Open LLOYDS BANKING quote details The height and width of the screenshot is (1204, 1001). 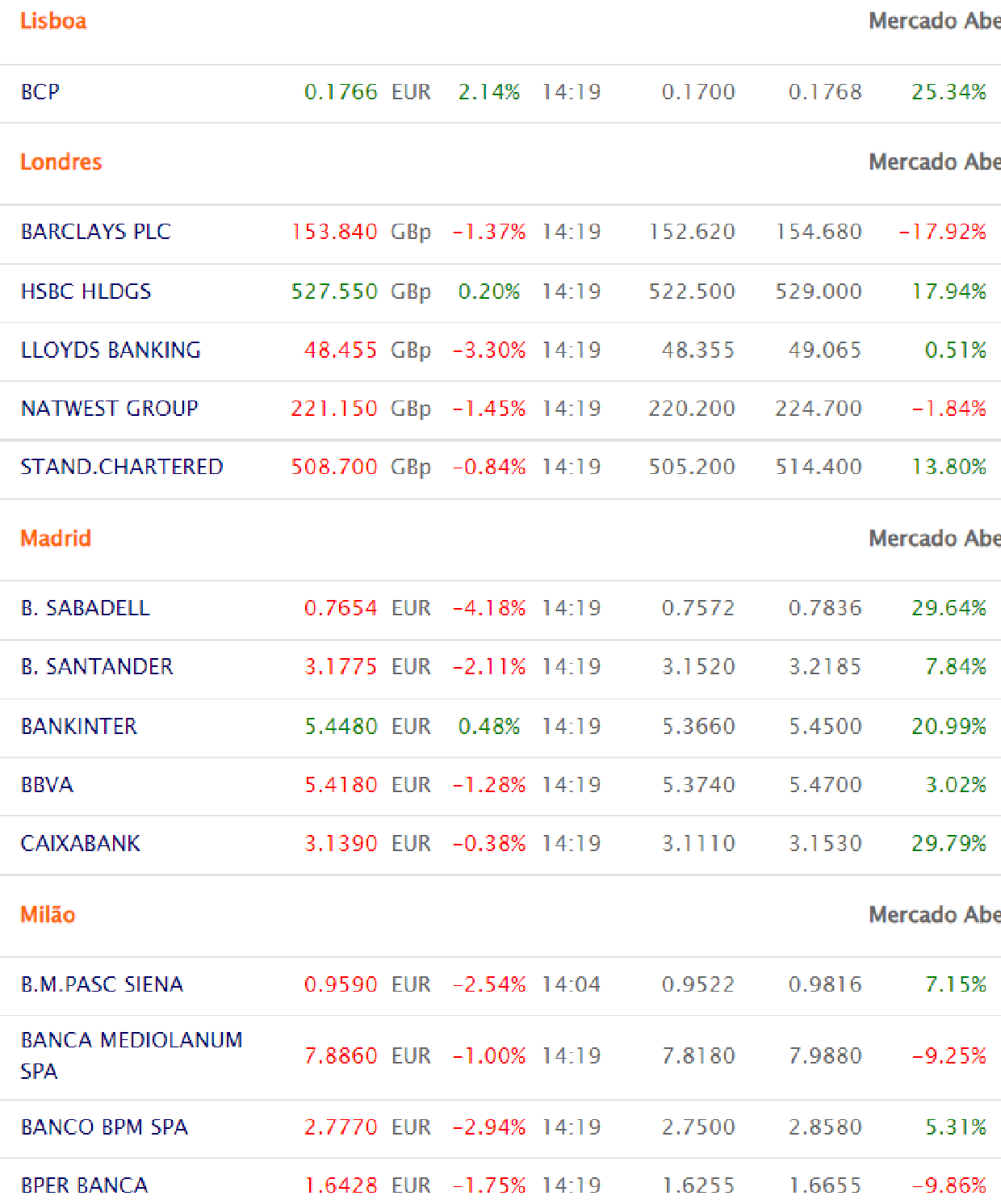coord(111,350)
